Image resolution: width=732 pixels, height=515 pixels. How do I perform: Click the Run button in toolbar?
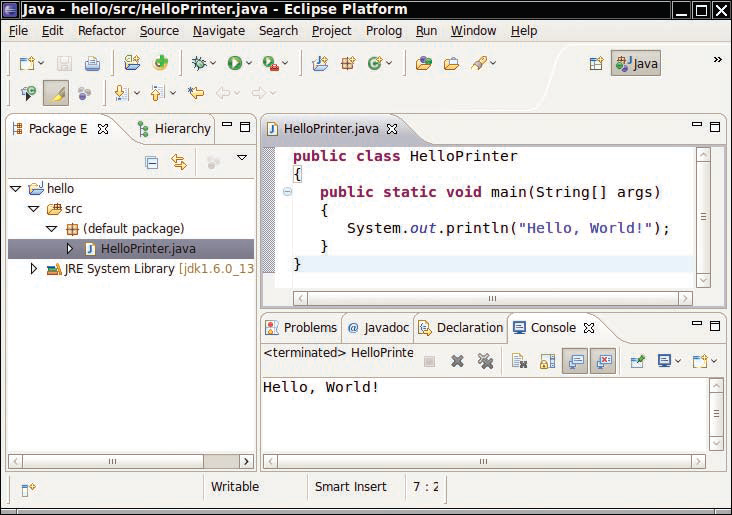(235, 63)
